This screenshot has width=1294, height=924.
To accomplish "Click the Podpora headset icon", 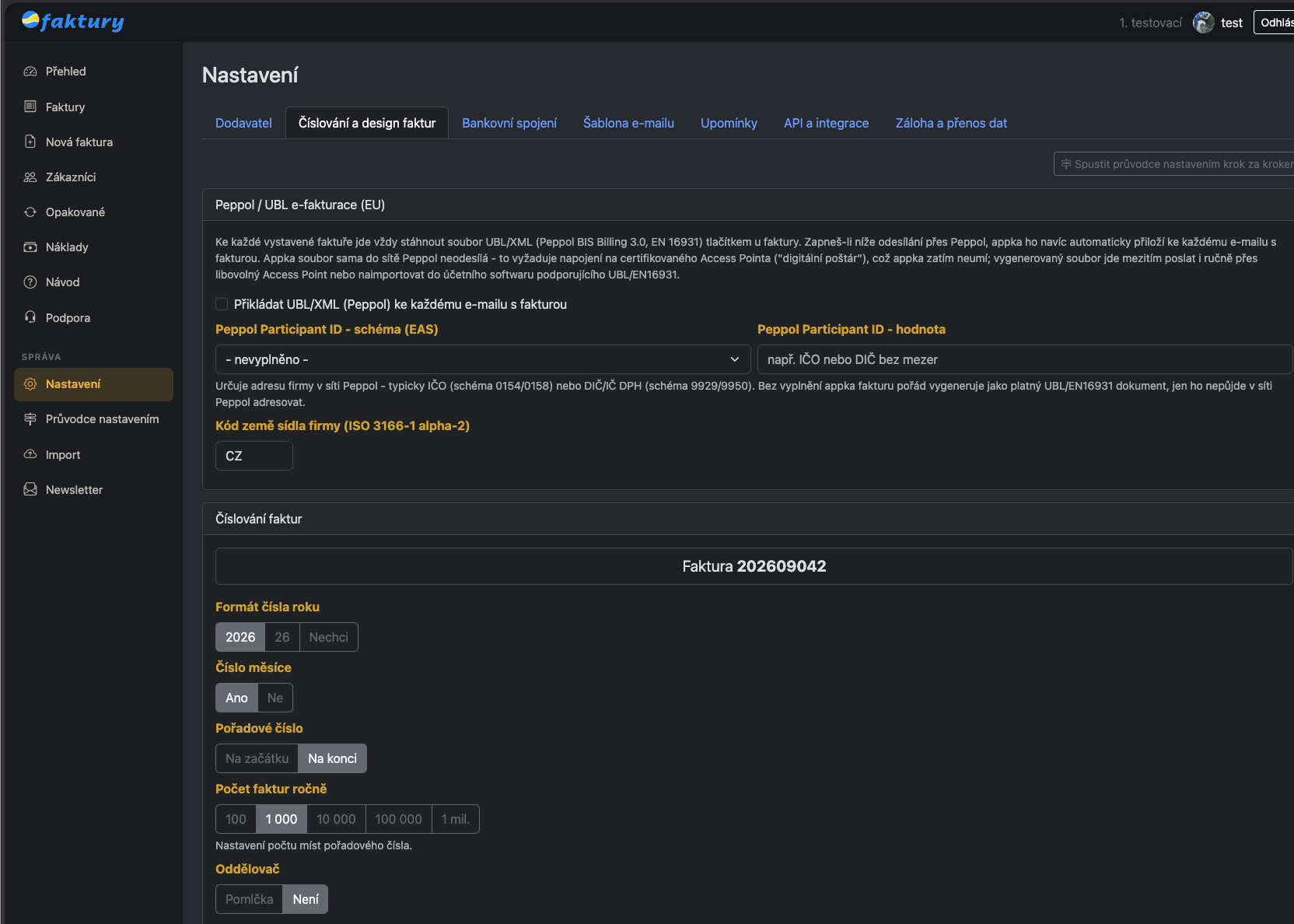I will pos(30,317).
